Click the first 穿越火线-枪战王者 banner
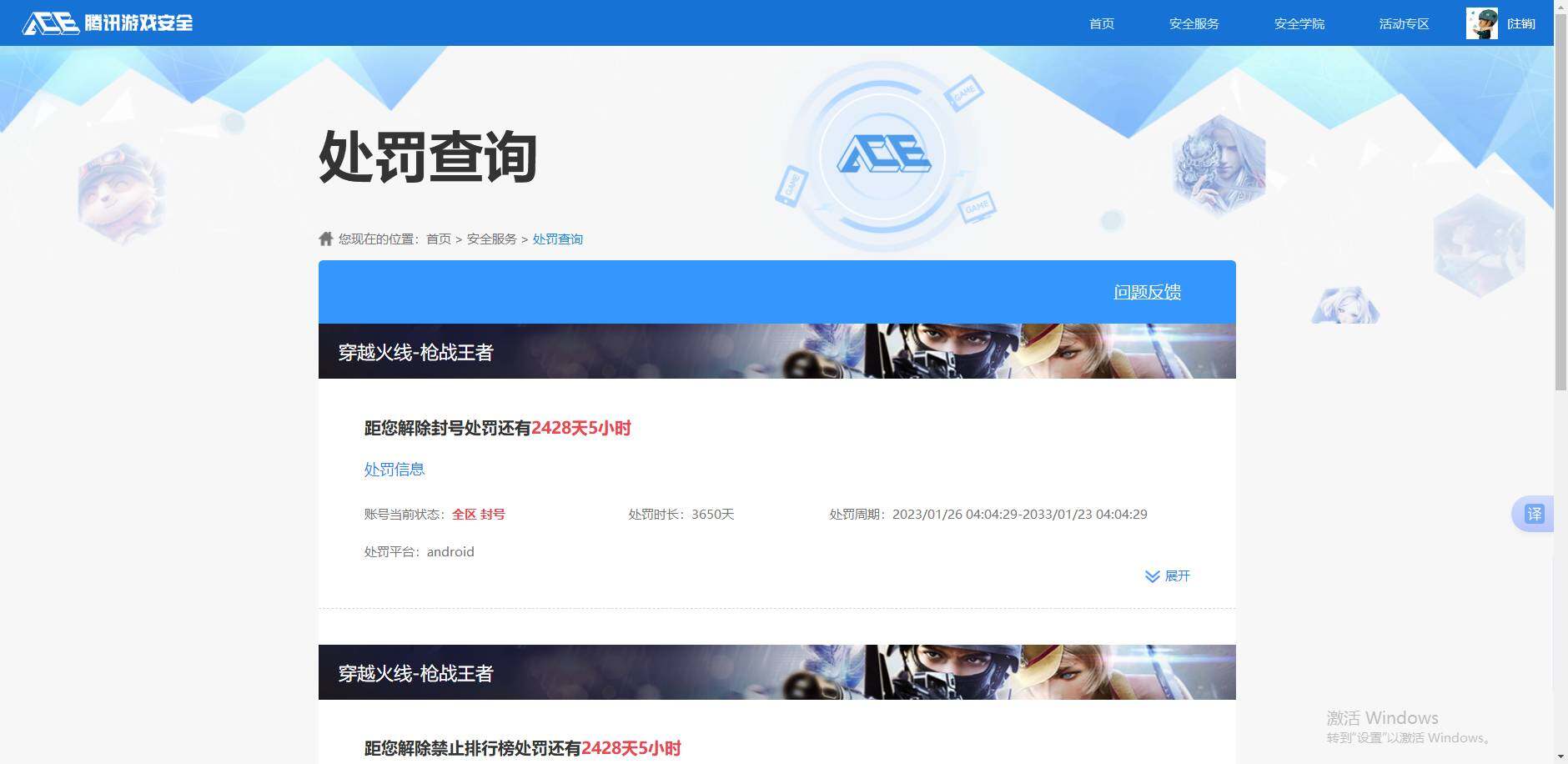The height and width of the screenshot is (764, 1568). click(x=776, y=351)
